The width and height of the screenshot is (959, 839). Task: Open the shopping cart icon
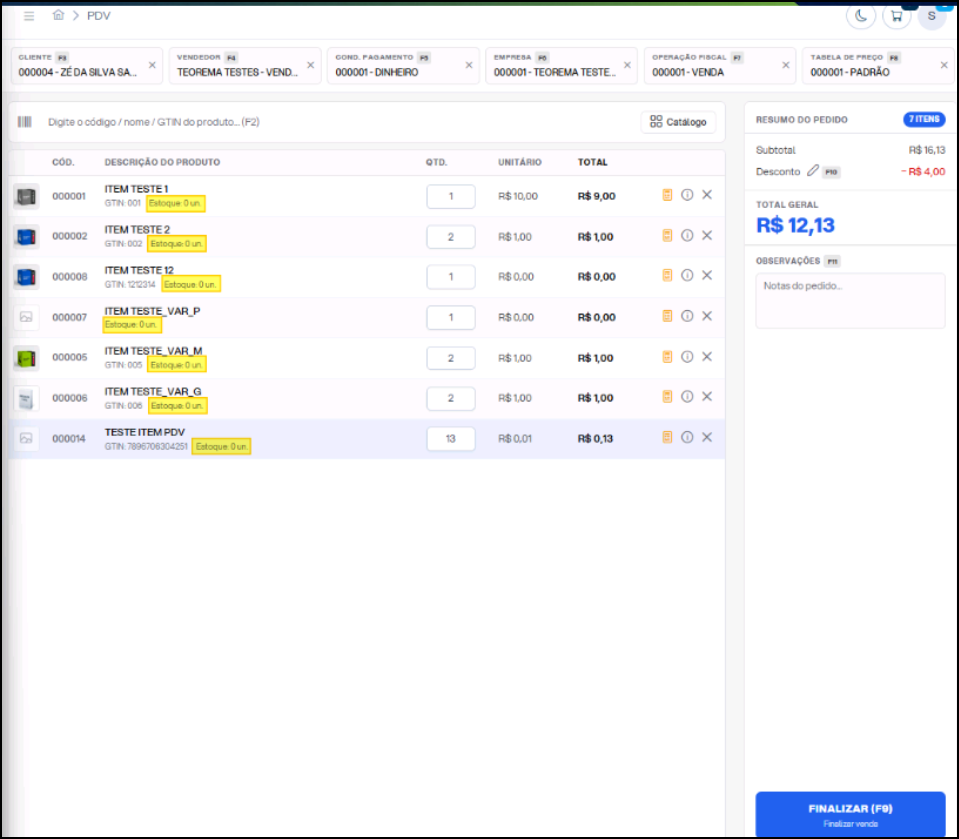897,16
